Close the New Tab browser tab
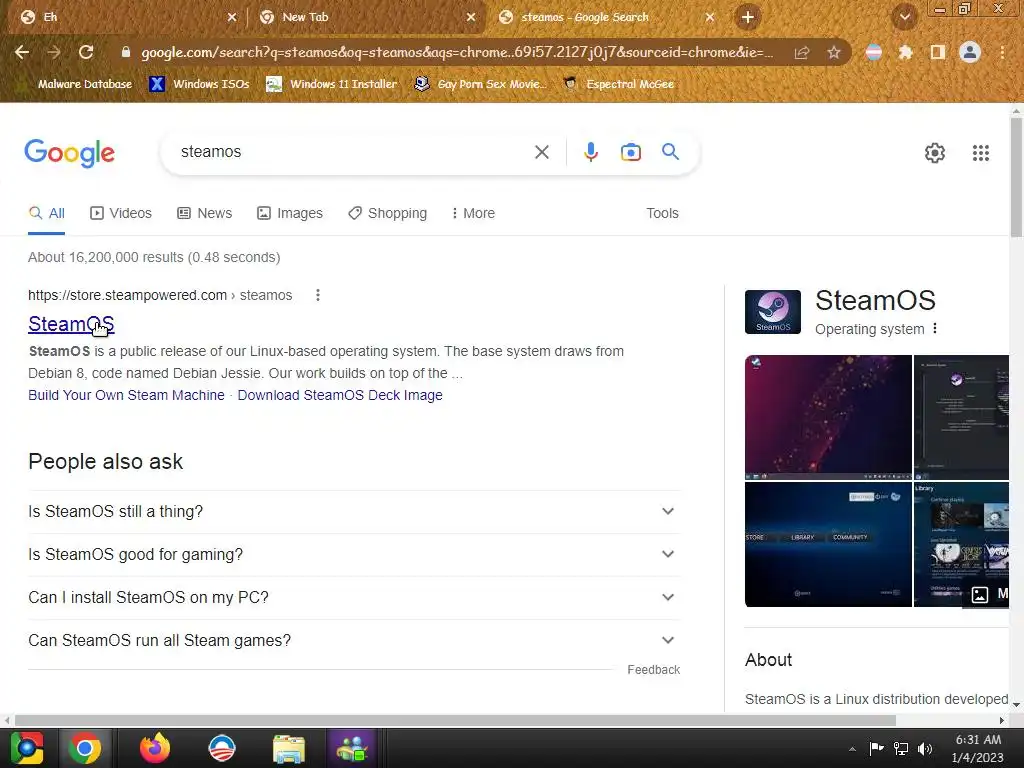 (x=471, y=17)
